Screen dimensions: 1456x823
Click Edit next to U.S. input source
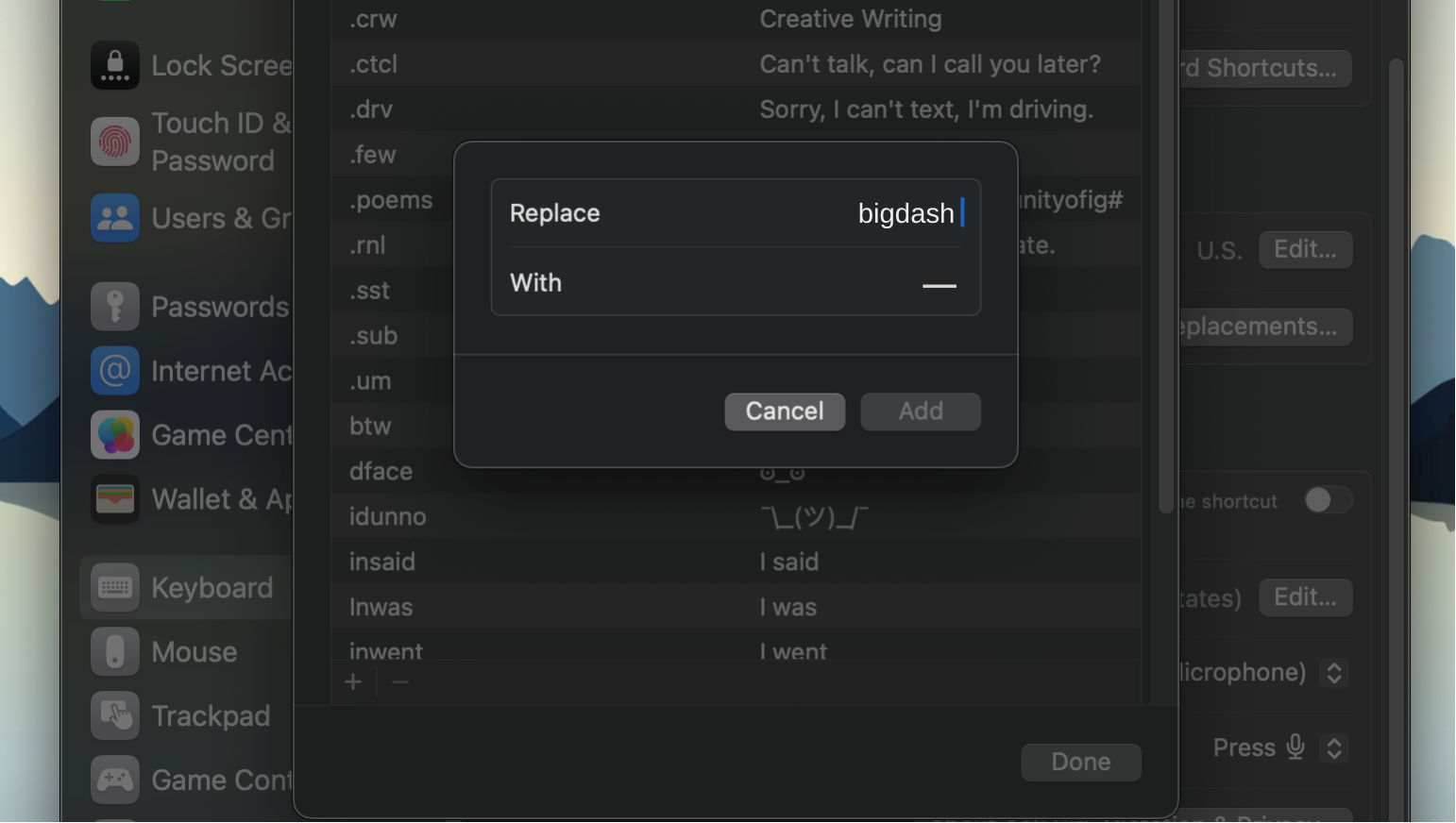click(x=1306, y=250)
